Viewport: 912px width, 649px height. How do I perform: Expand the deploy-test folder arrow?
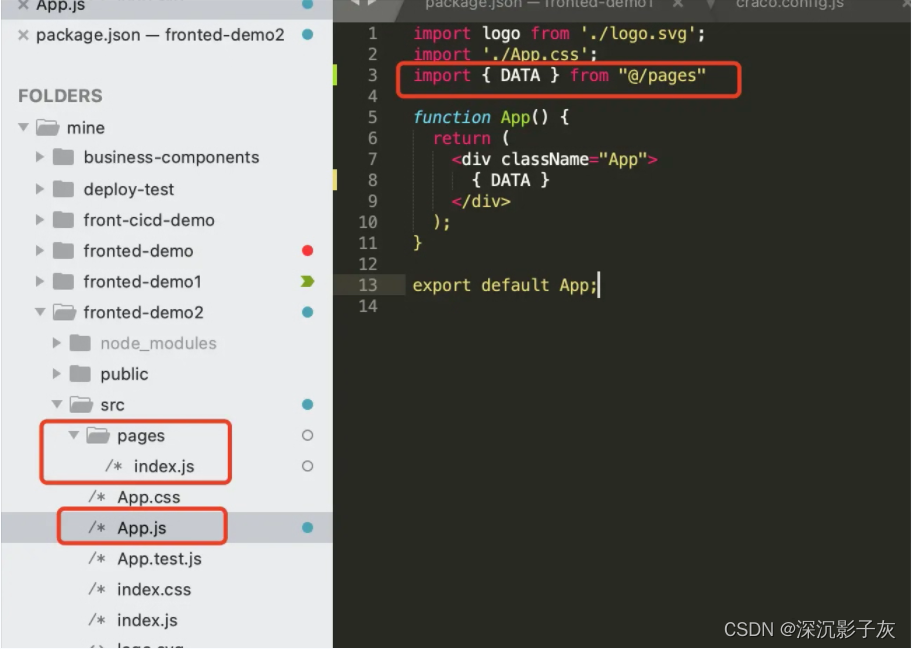pos(40,189)
